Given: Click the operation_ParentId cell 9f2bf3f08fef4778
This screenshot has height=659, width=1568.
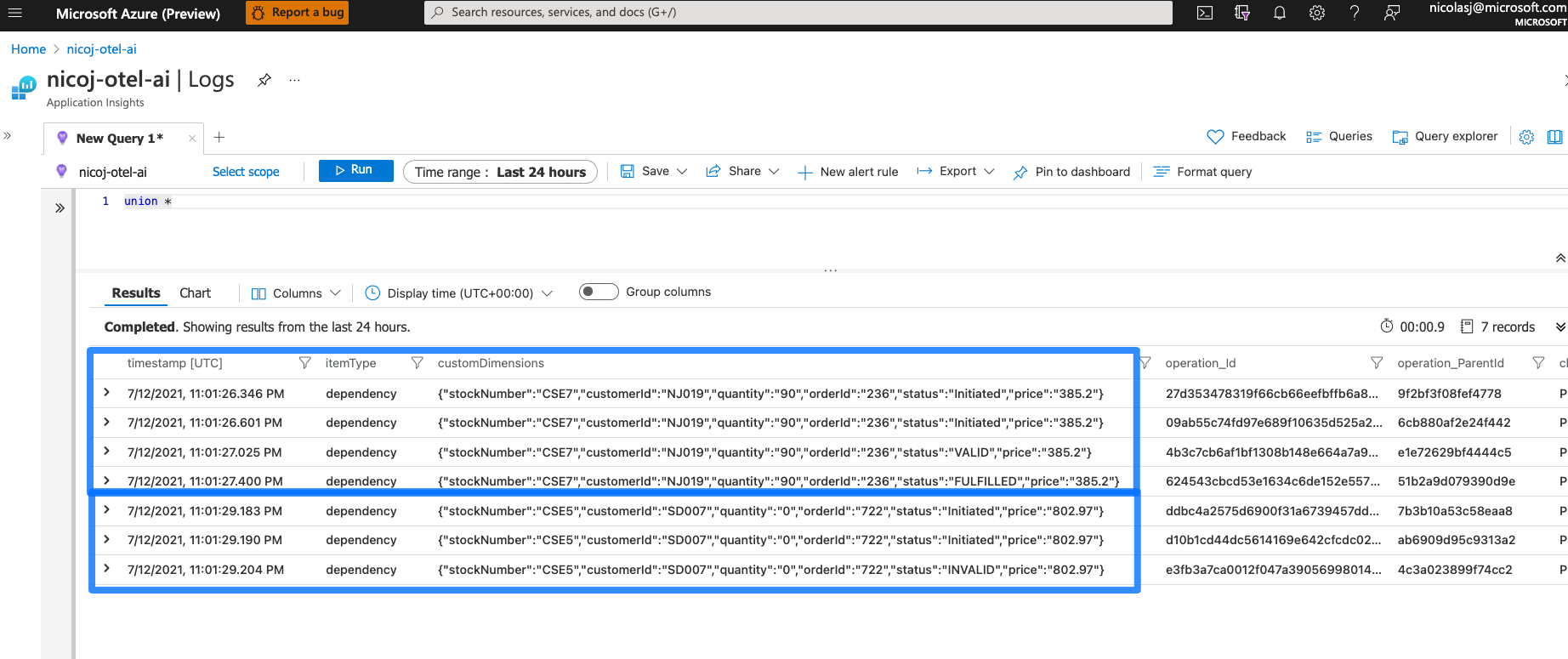Looking at the screenshot, I should click(1450, 394).
